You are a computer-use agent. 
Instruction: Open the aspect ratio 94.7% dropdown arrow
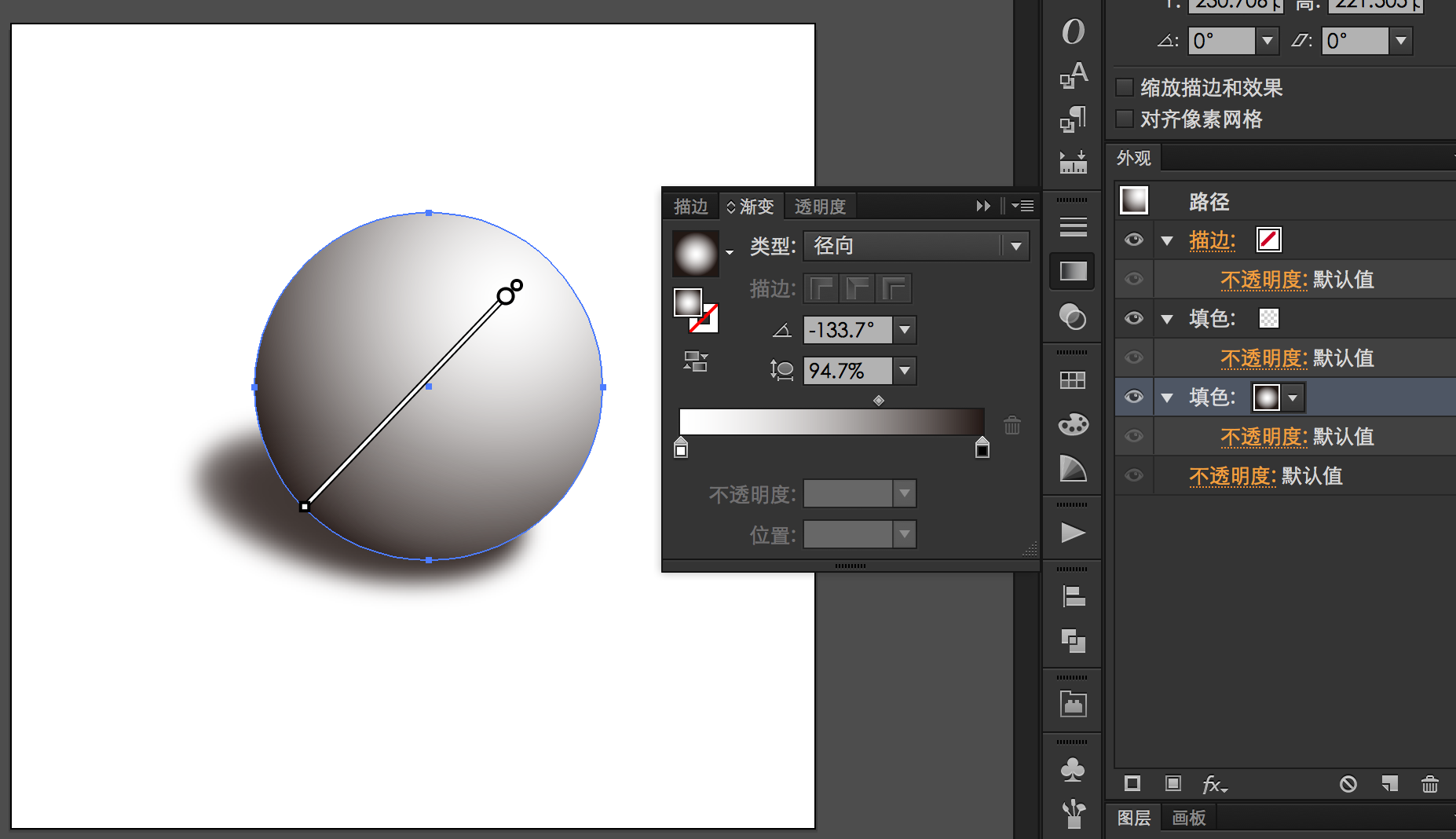(905, 370)
